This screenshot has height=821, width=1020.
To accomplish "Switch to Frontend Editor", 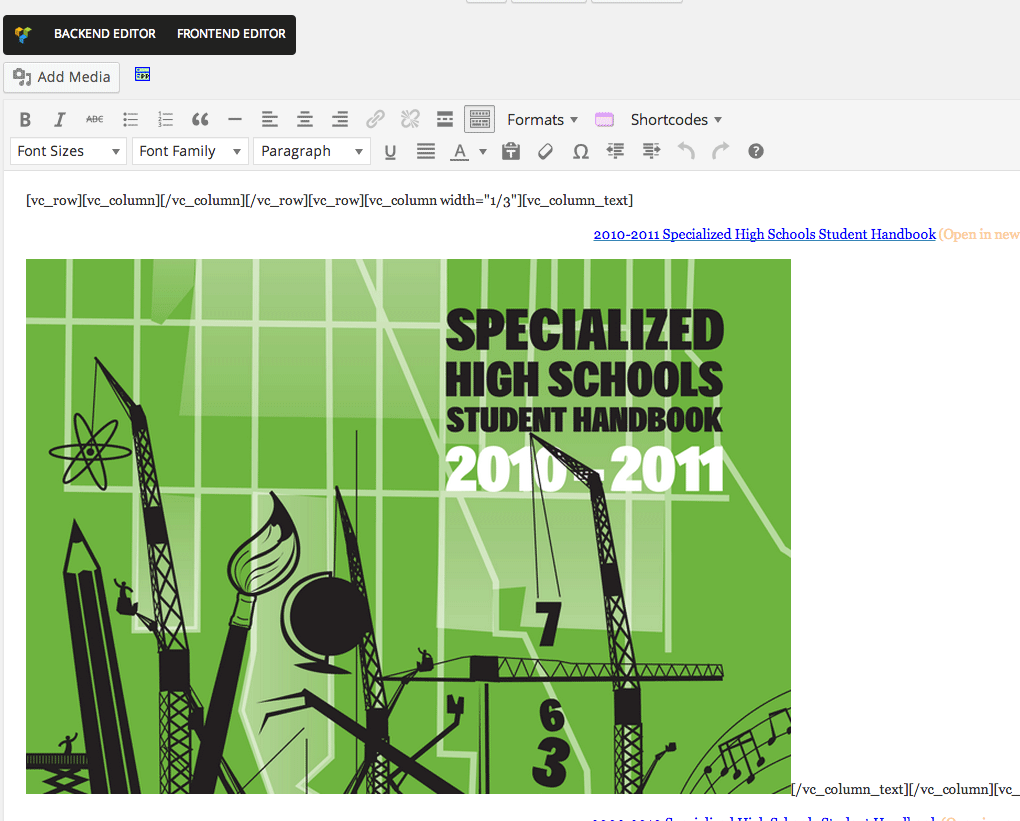I will click(x=231, y=34).
